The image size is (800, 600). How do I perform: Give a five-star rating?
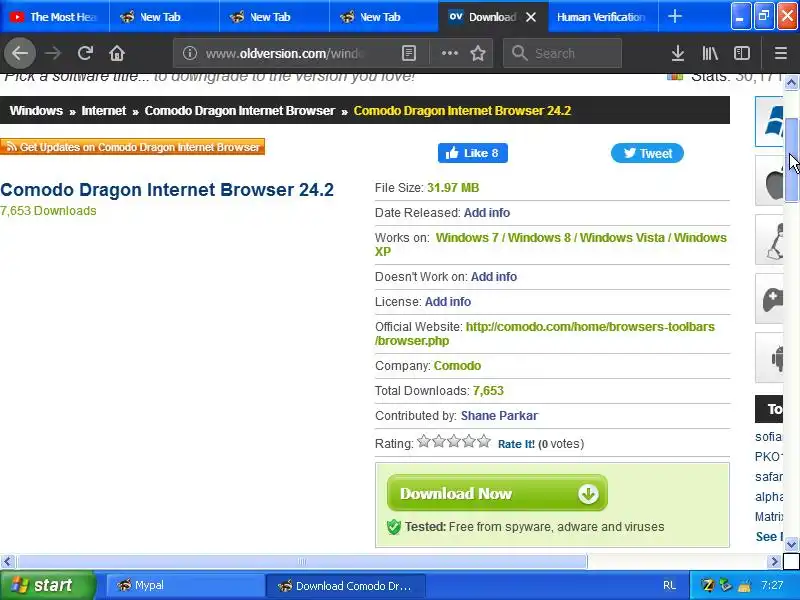pyautogui.click(x=484, y=441)
